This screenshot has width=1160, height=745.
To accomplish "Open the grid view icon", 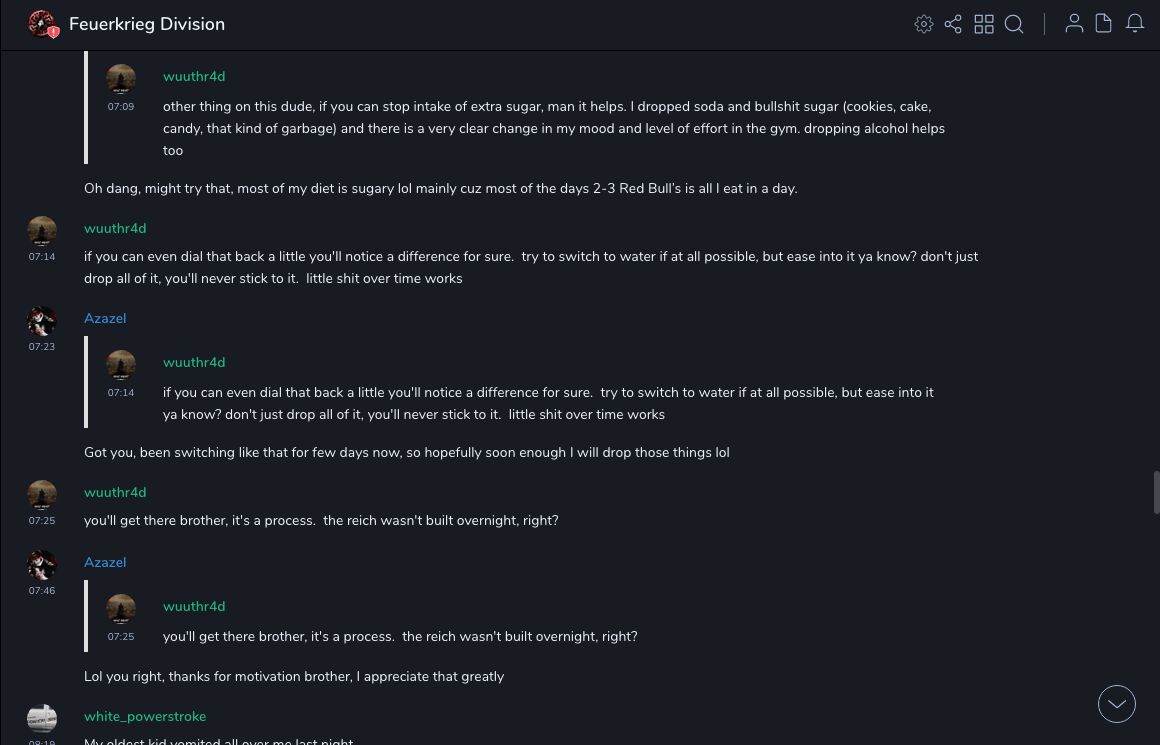I will (984, 24).
